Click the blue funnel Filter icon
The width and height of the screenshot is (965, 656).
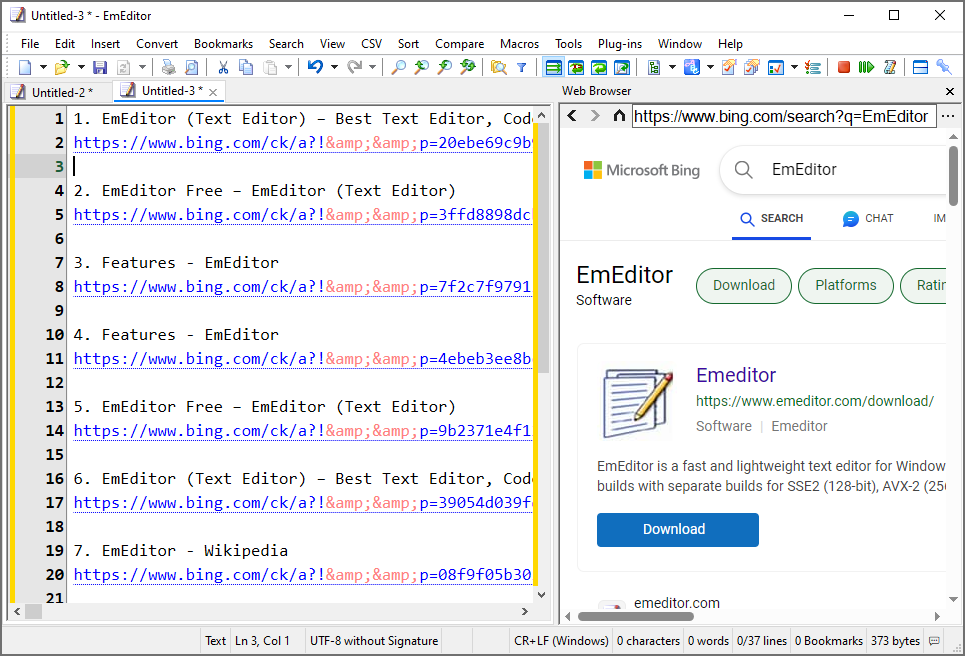coord(521,68)
